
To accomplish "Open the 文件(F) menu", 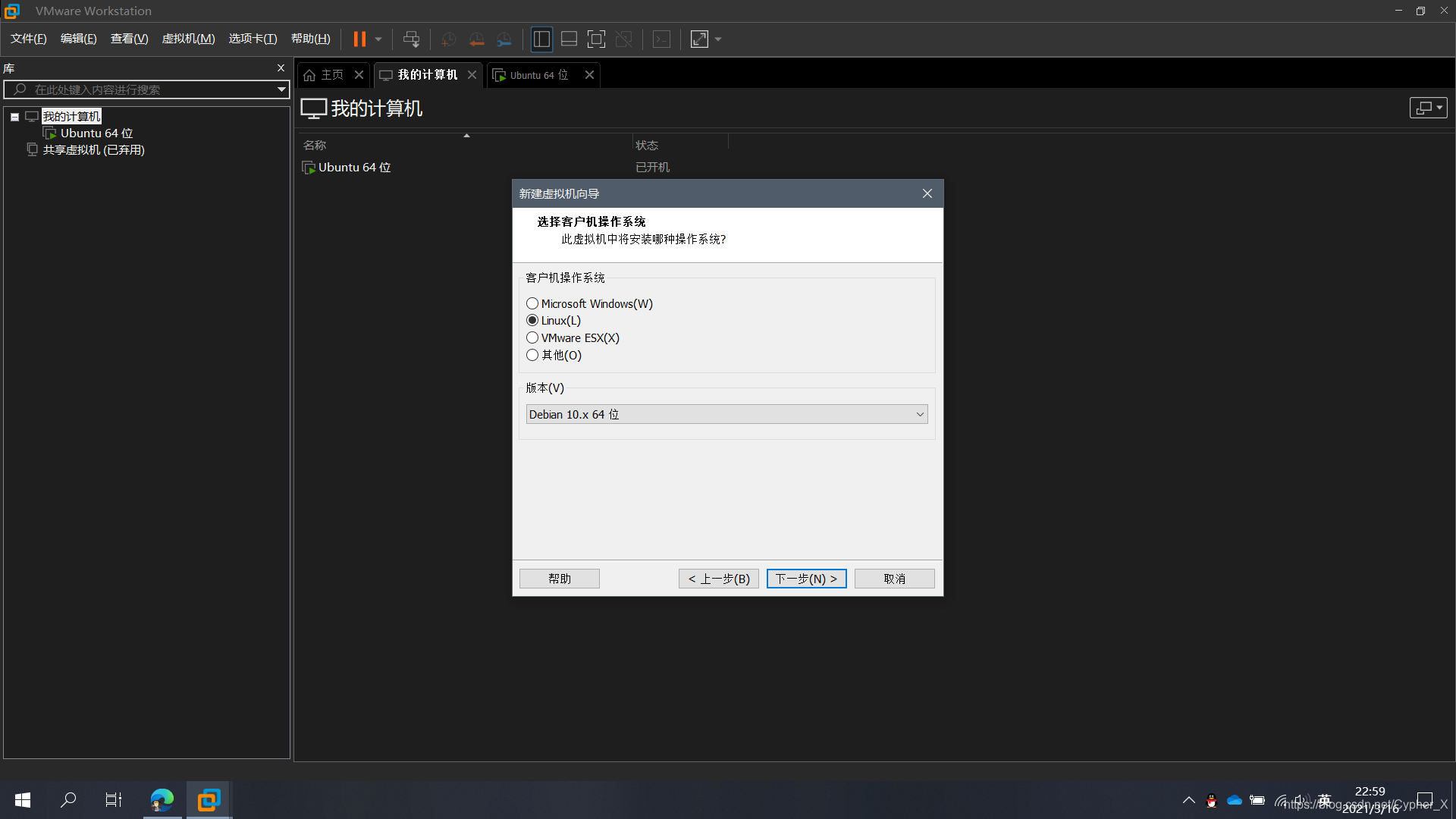I will (28, 39).
